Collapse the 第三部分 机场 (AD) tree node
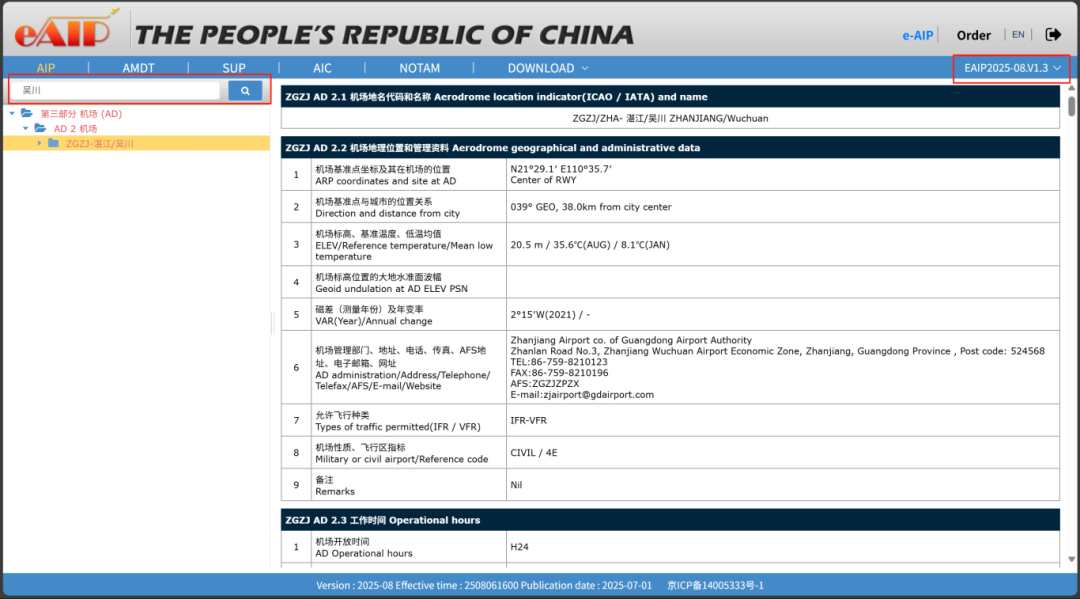The height and width of the screenshot is (599, 1080). [x=12, y=114]
